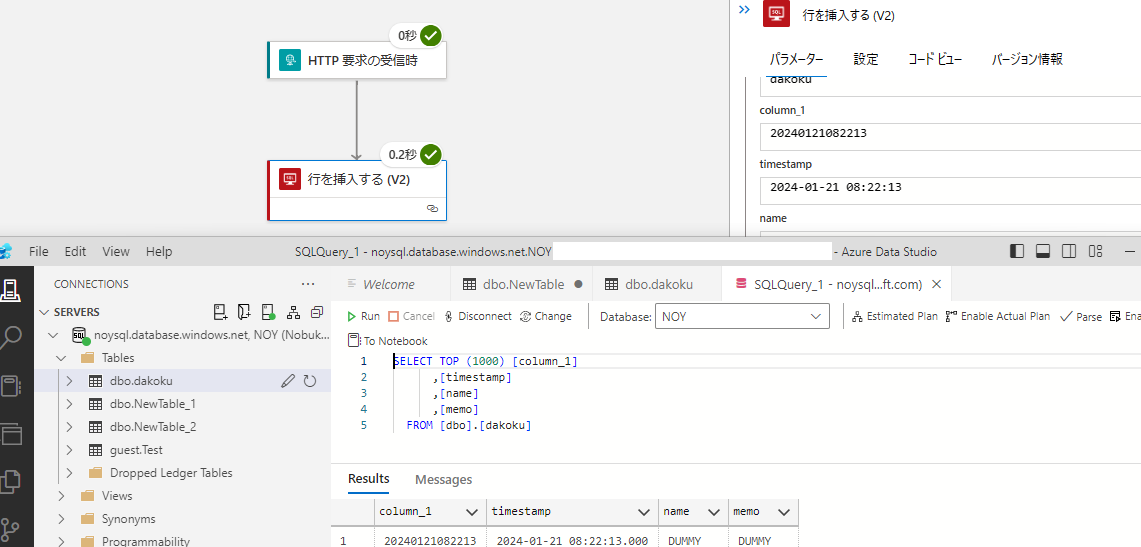Image resolution: width=1141 pixels, height=547 pixels.
Task: Open the Notebooks view in activity bar
Action: pyautogui.click(x=12, y=386)
